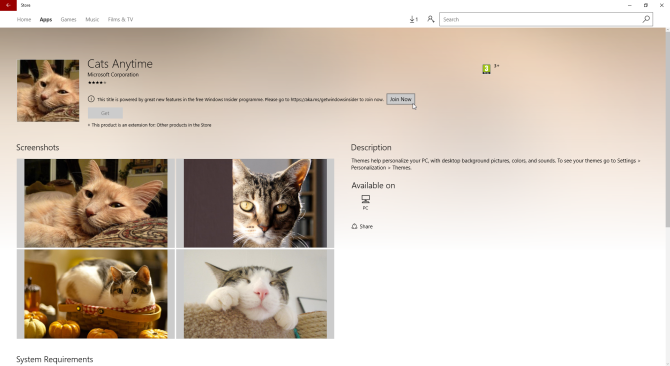The width and height of the screenshot is (670, 366).
Task: Click the information icon beside insider notice
Action: [x=91, y=99]
